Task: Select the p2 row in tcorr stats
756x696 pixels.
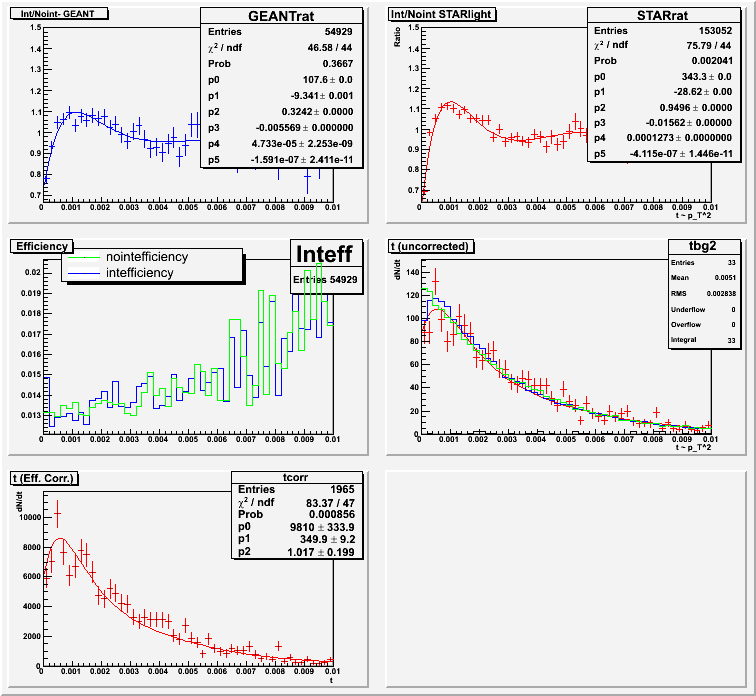Action: (293, 551)
